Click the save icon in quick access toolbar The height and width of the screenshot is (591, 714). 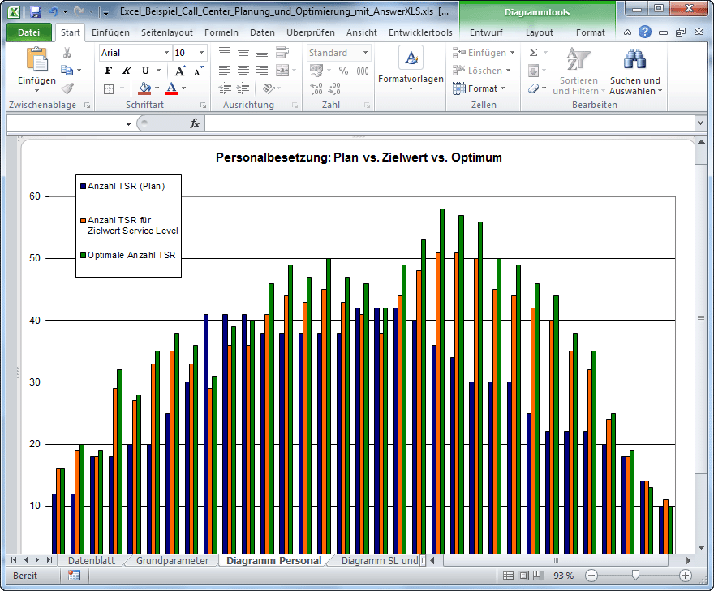click(x=35, y=11)
